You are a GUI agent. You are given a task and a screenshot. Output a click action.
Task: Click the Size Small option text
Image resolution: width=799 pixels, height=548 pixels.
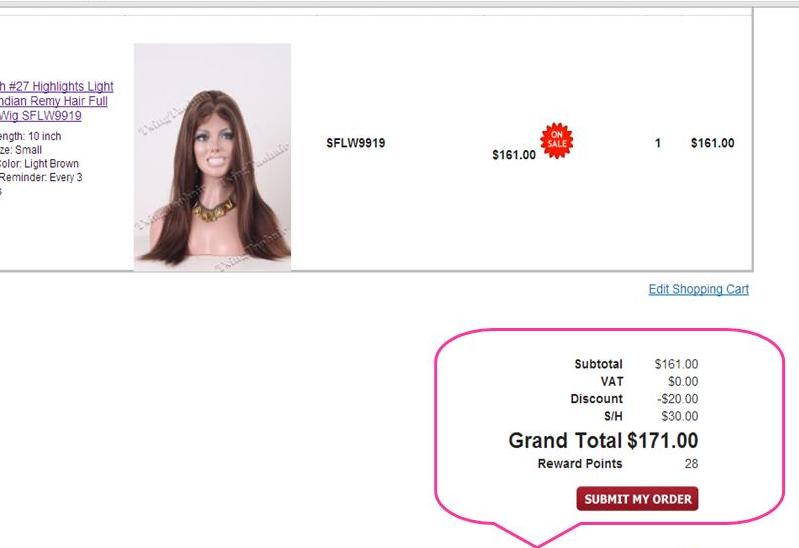[x=21, y=150]
